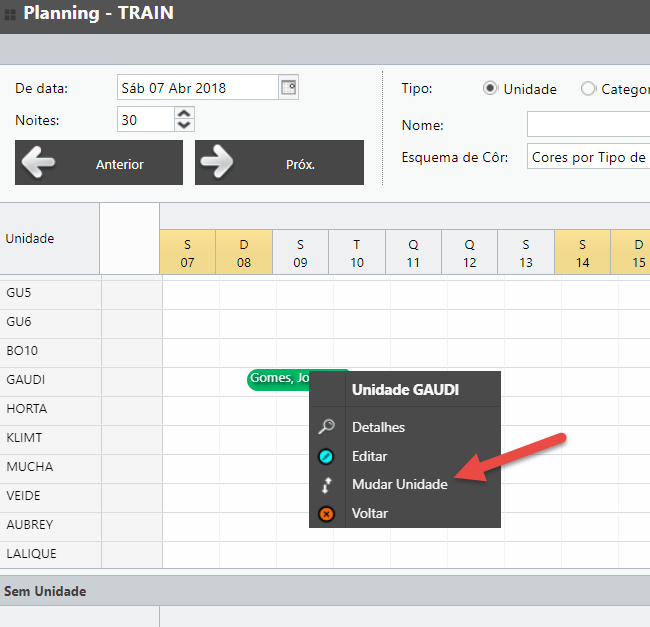Click the magnifier icon next to Detalhes
The width and height of the screenshot is (650, 627).
326,427
